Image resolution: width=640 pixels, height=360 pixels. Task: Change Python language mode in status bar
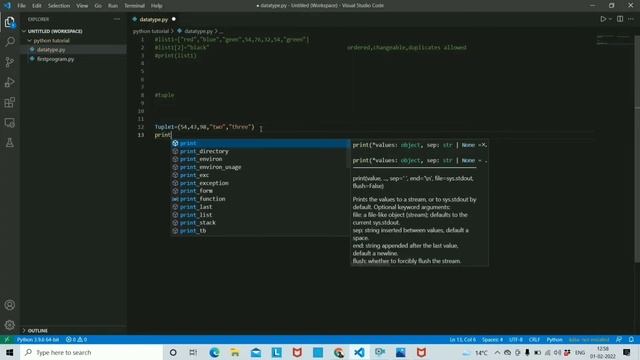tap(554, 340)
